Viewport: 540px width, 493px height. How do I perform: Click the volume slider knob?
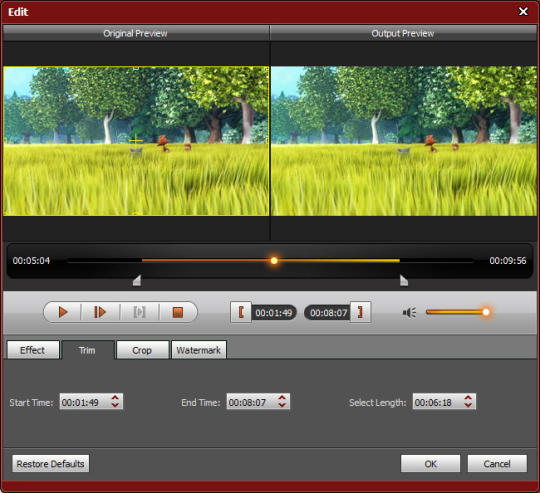point(486,312)
